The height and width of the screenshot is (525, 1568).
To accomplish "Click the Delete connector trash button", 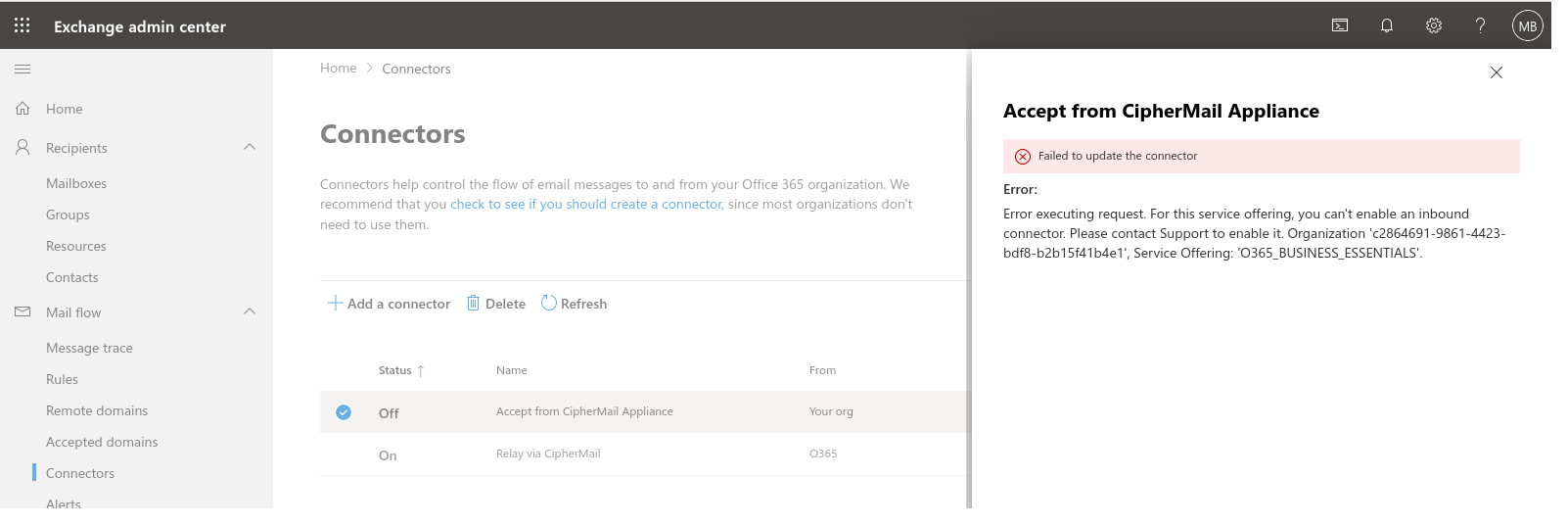I will point(496,304).
